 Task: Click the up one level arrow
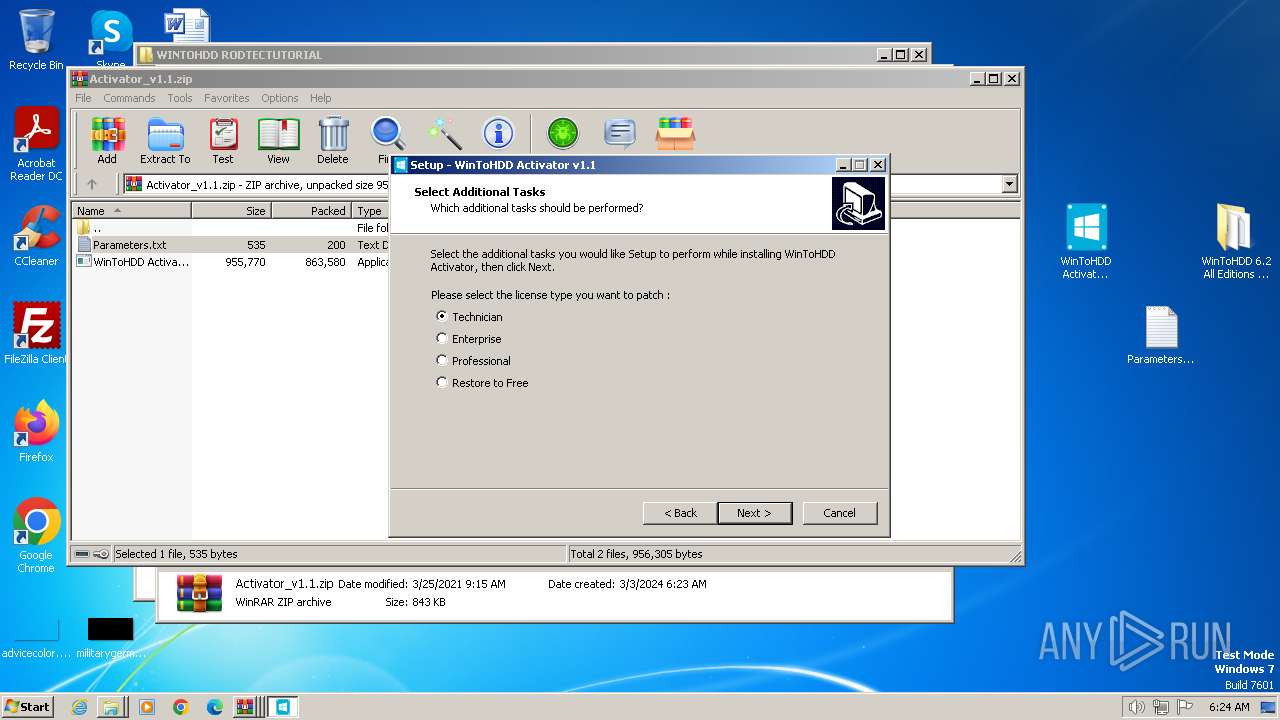pyautogui.click(x=92, y=184)
